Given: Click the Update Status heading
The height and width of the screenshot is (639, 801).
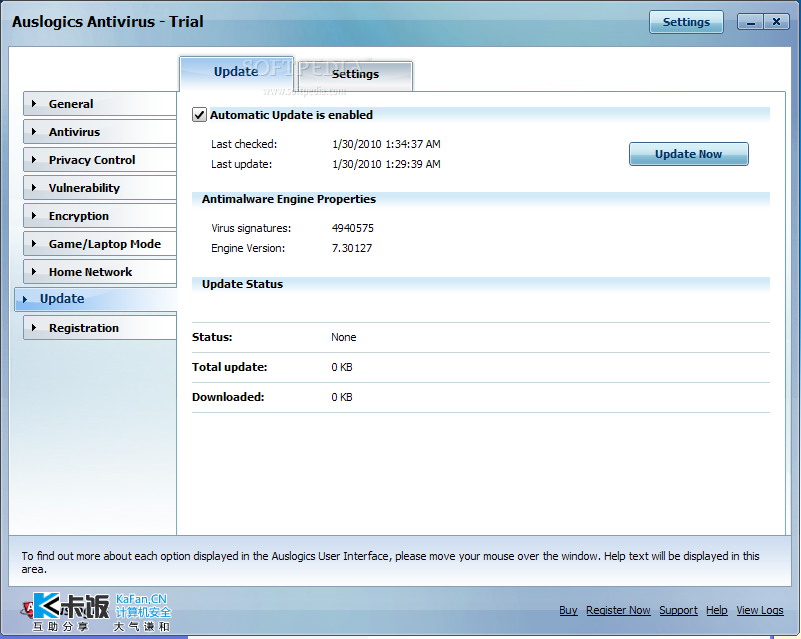Looking at the screenshot, I should [x=242, y=284].
